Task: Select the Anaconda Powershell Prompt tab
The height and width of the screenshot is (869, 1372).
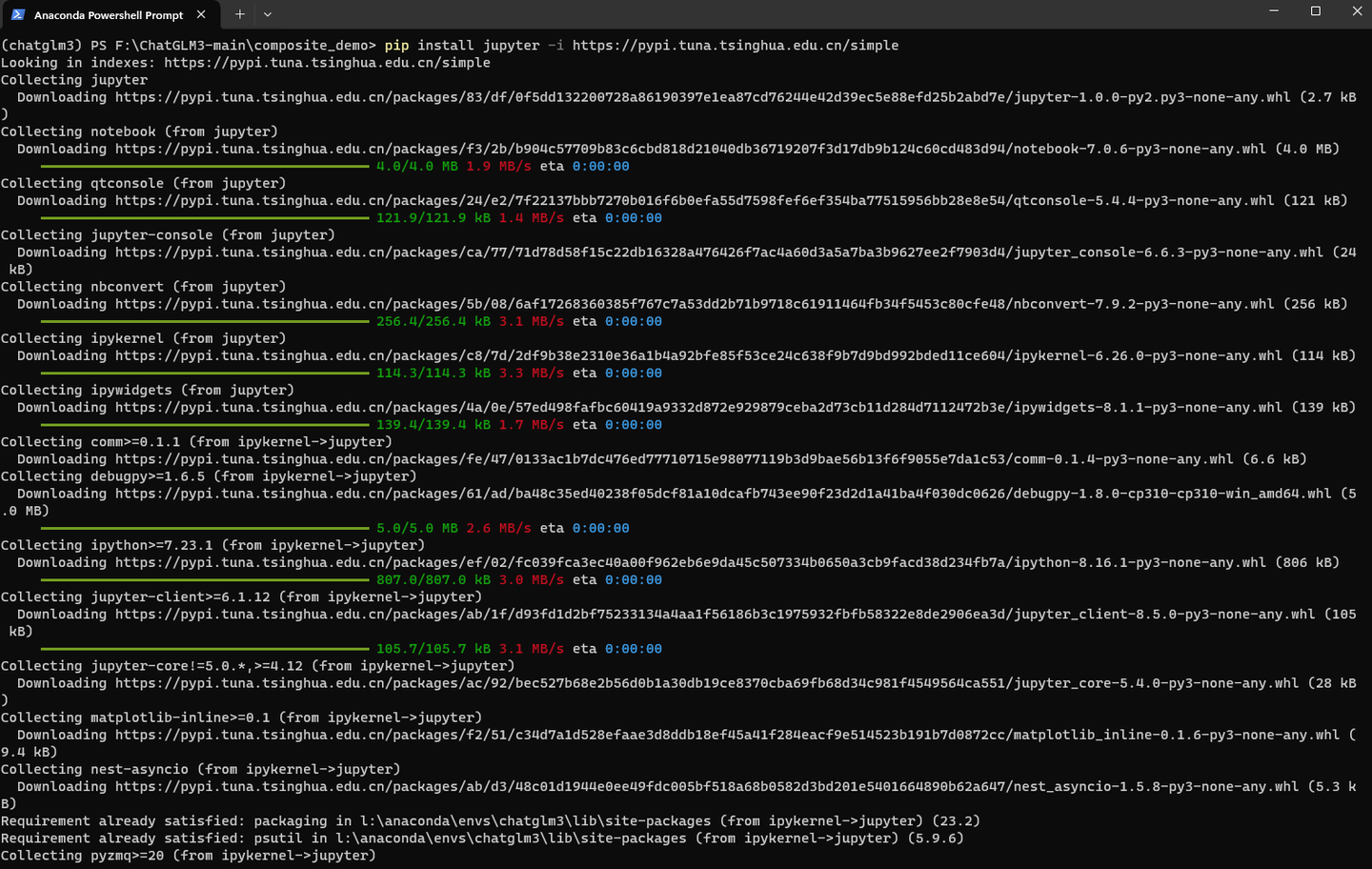Action: [110, 14]
